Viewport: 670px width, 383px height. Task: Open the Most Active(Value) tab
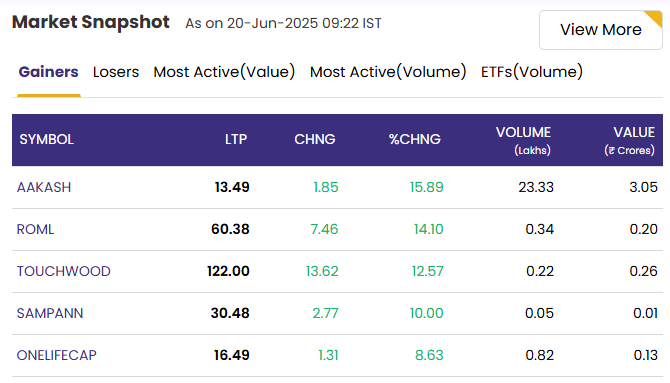(224, 72)
